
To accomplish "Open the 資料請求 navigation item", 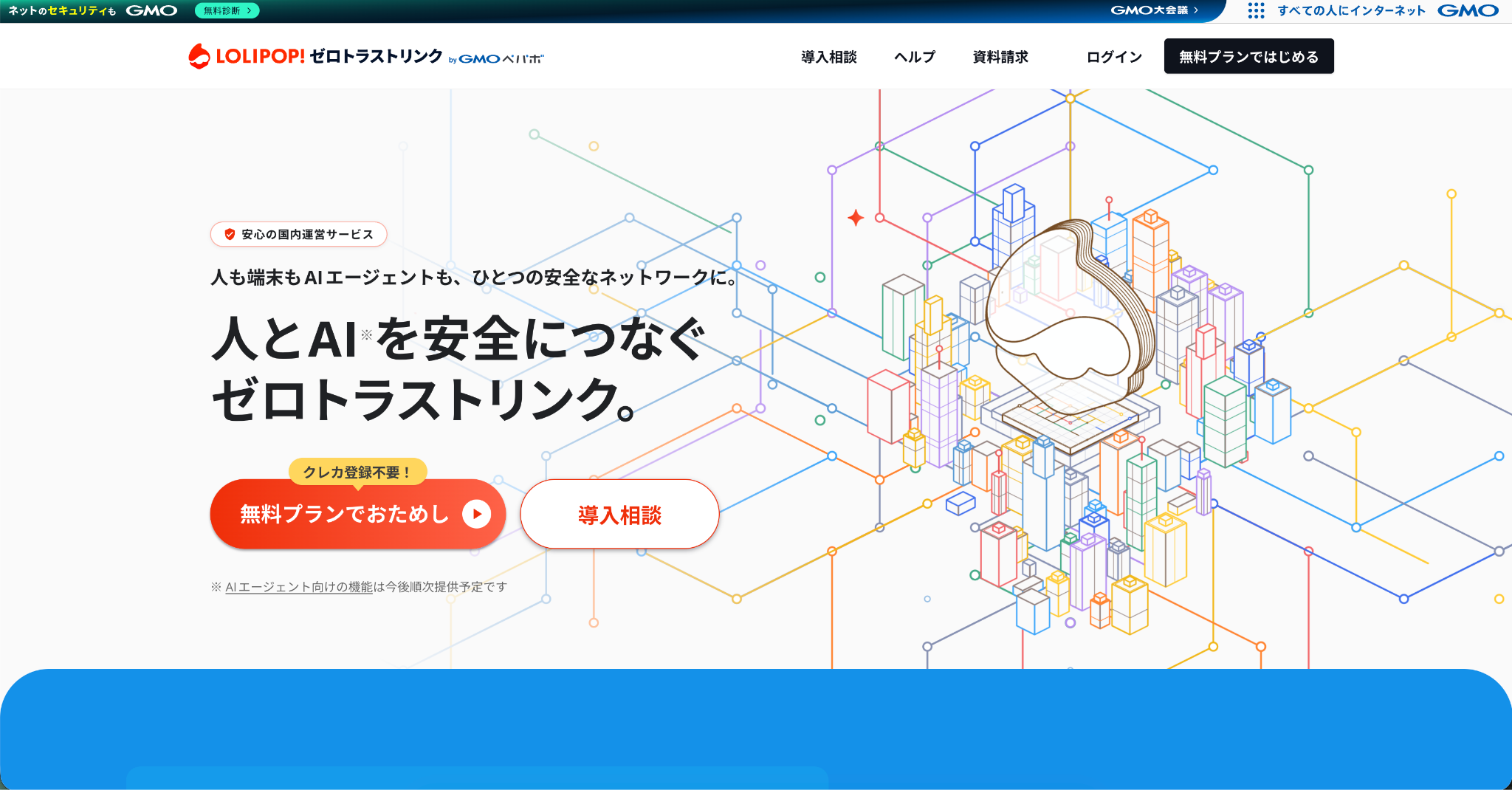I will (1000, 57).
